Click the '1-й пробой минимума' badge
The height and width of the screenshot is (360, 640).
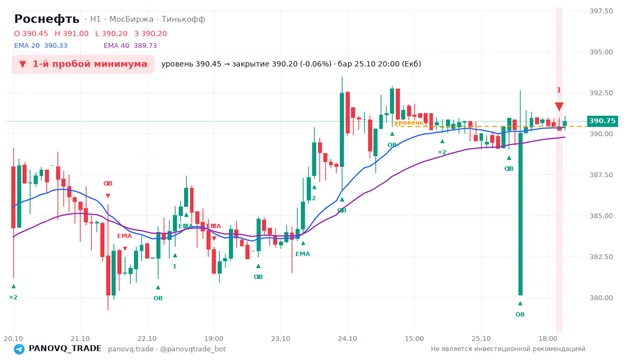click(x=83, y=64)
